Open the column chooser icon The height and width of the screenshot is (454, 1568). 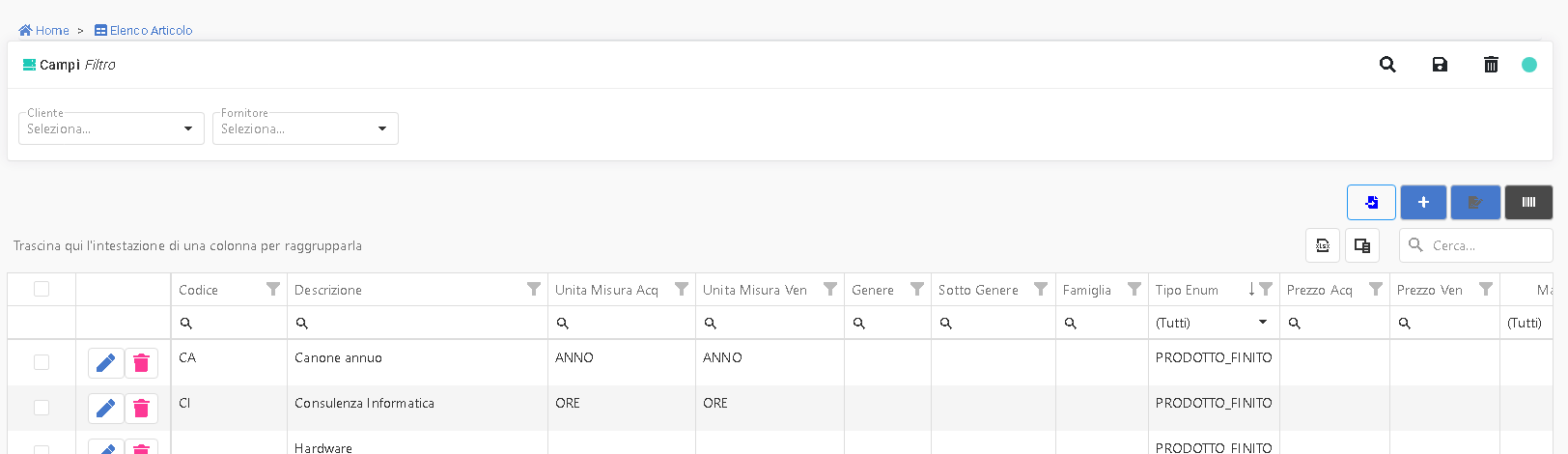(1362, 245)
